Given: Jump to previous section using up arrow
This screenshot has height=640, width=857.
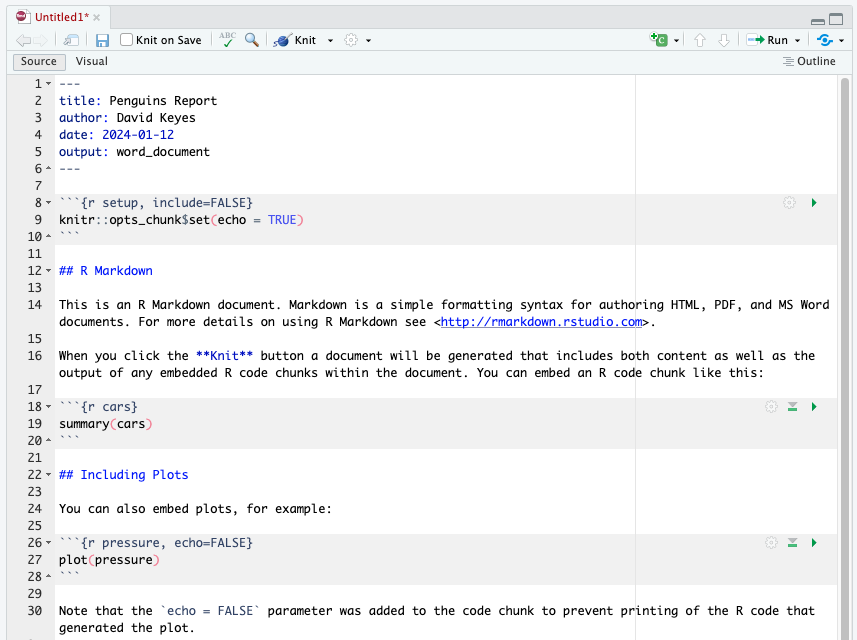Looking at the screenshot, I should pyautogui.click(x=700, y=40).
